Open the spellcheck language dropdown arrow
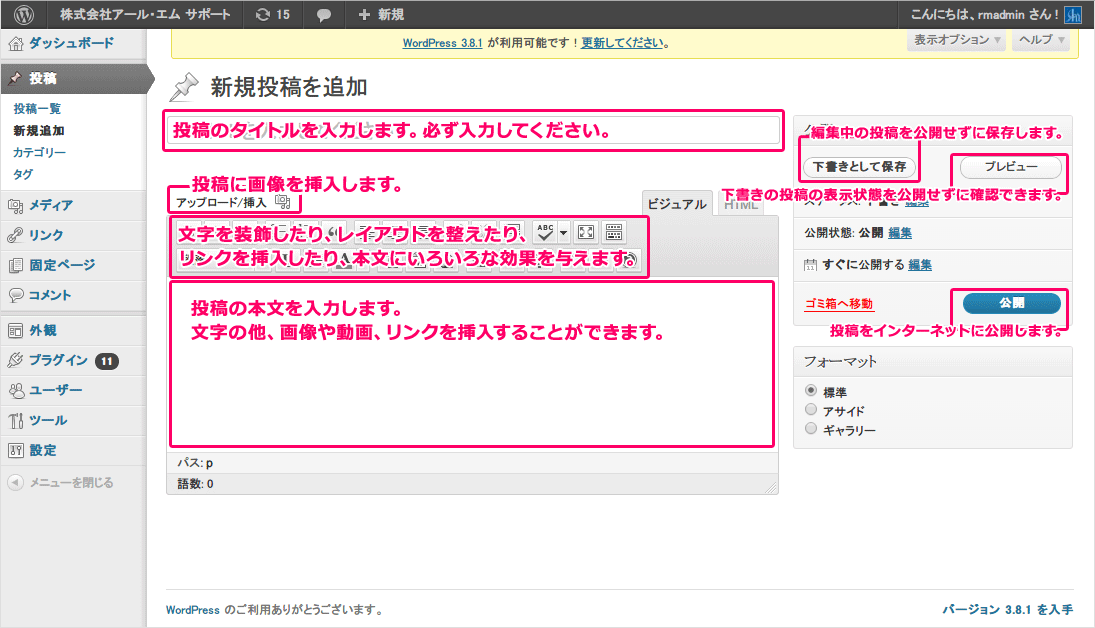The width and height of the screenshot is (1095, 628). (564, 232)
